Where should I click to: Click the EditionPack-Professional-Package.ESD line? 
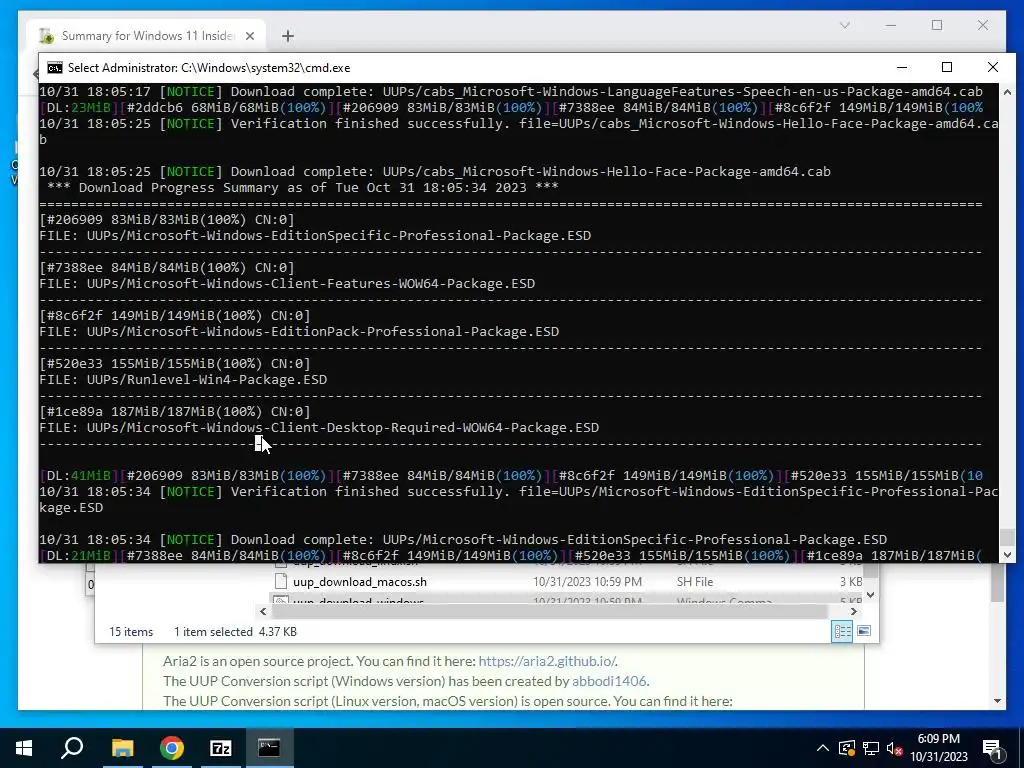[x=299, y=332]
